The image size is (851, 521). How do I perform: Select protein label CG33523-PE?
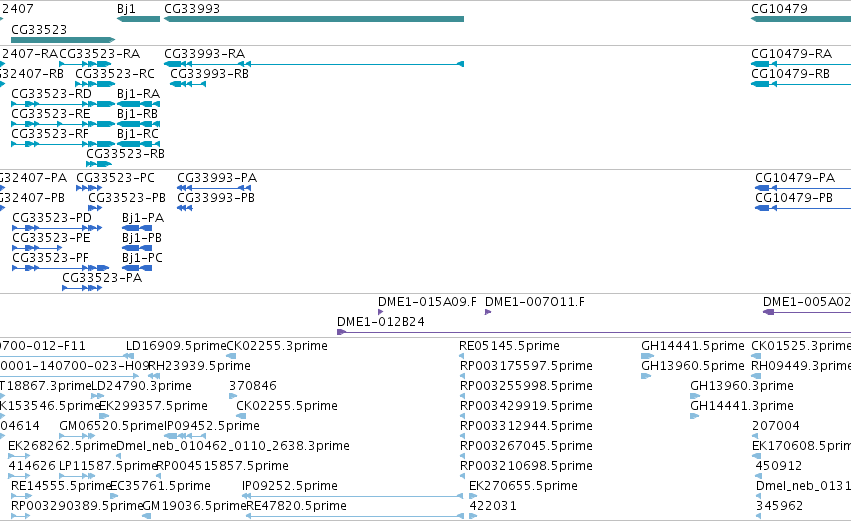[51, 238]
